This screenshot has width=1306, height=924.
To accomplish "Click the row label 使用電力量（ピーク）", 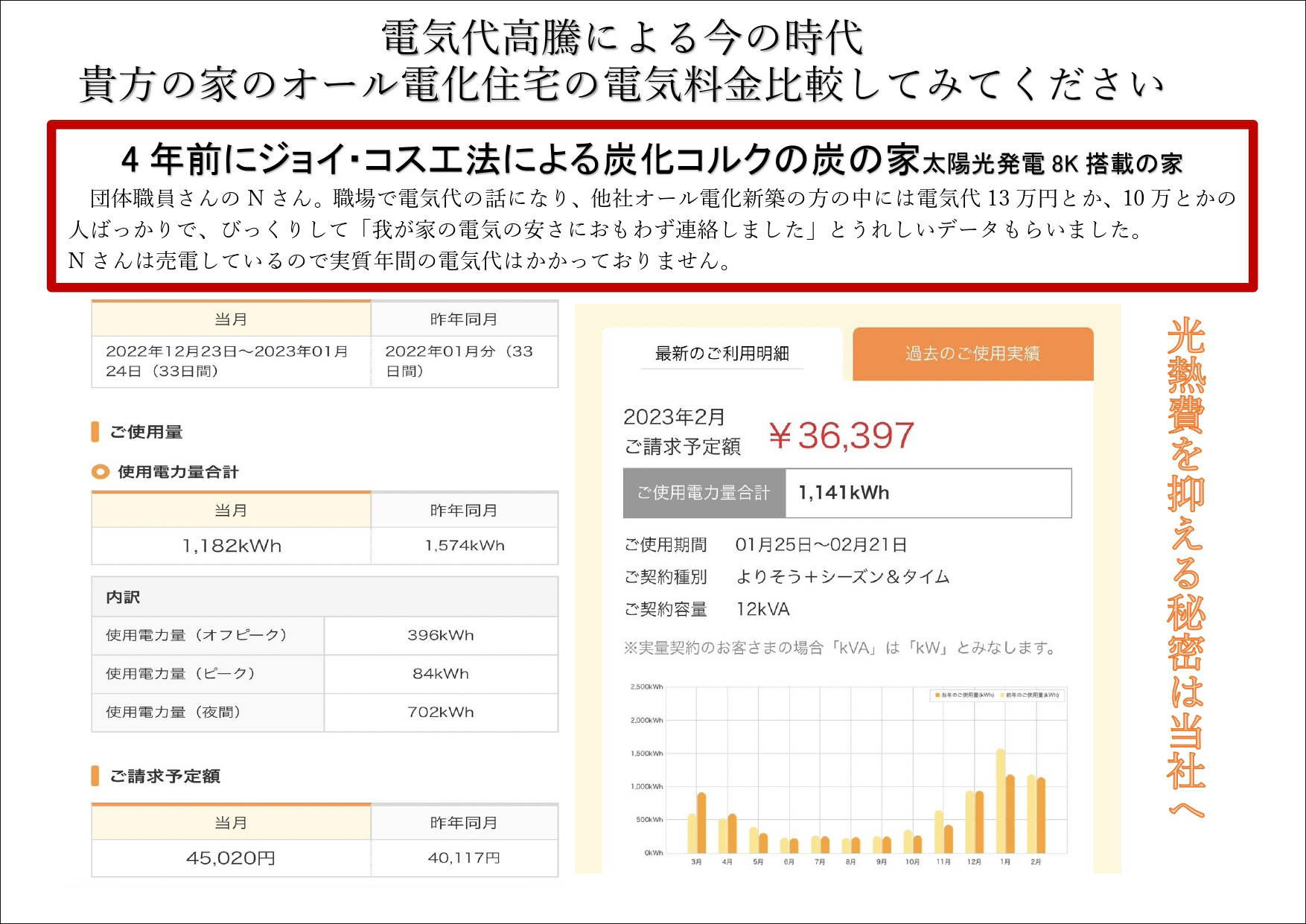I will coord(180,674).
